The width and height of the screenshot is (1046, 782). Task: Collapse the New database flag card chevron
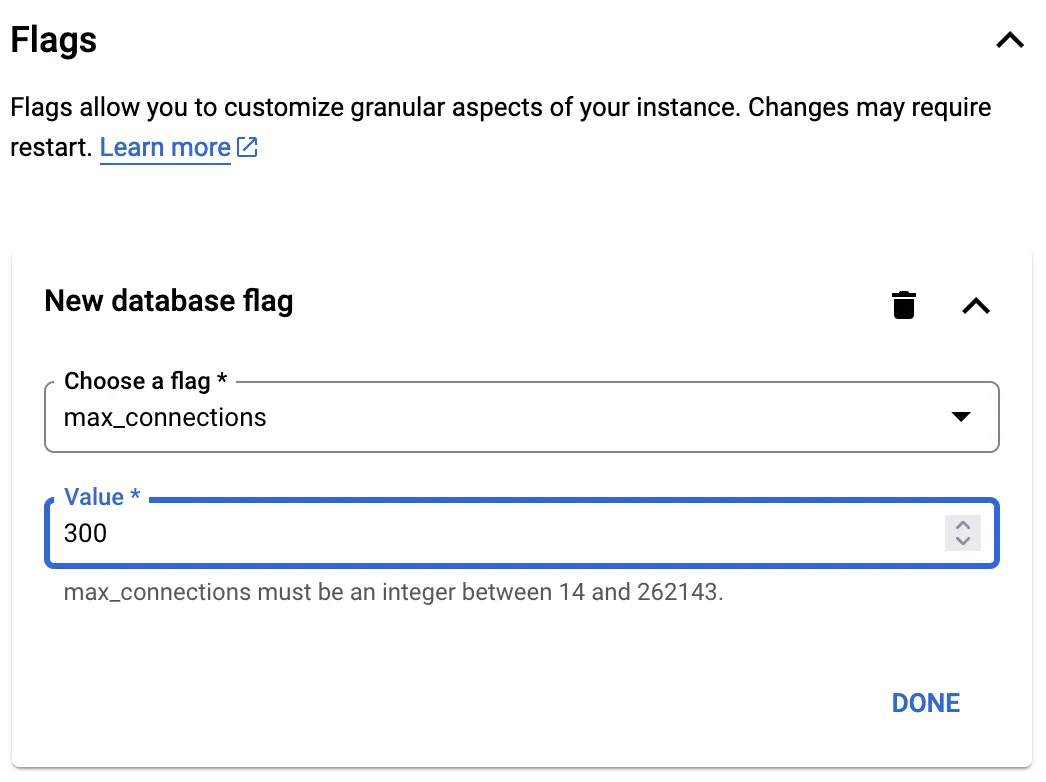975,306
